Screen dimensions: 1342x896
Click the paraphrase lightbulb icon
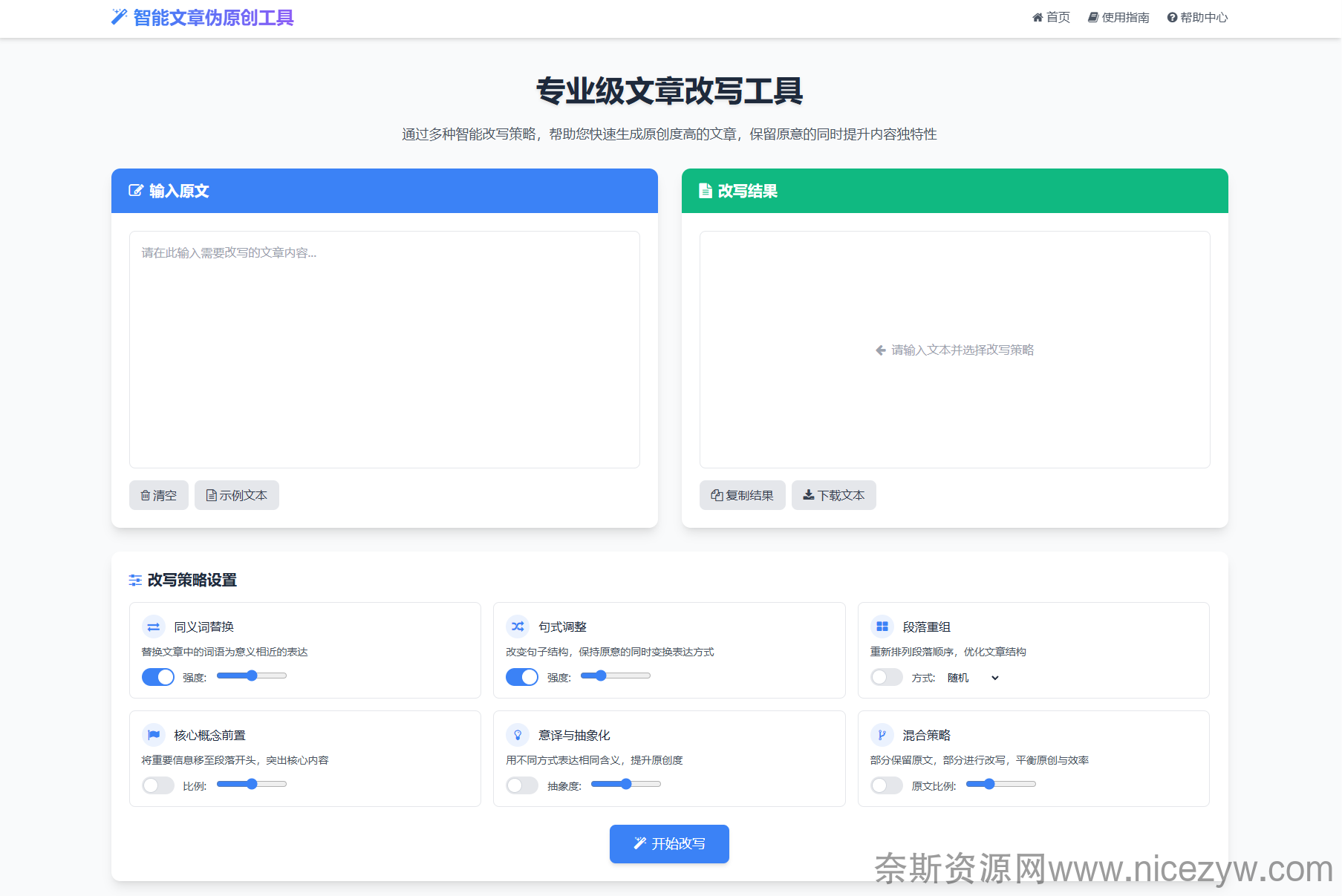pyautogui.click(x=518, y=735)
